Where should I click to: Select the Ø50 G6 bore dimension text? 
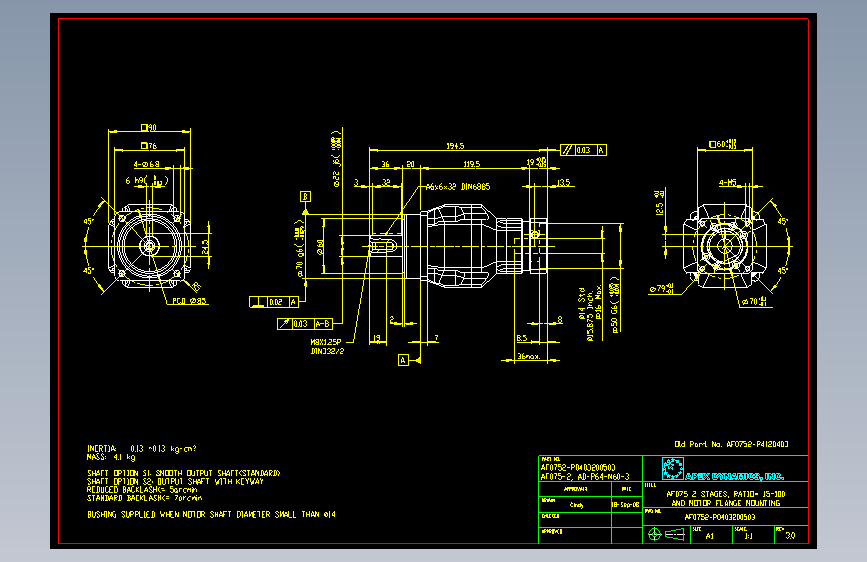coord(614,305)
